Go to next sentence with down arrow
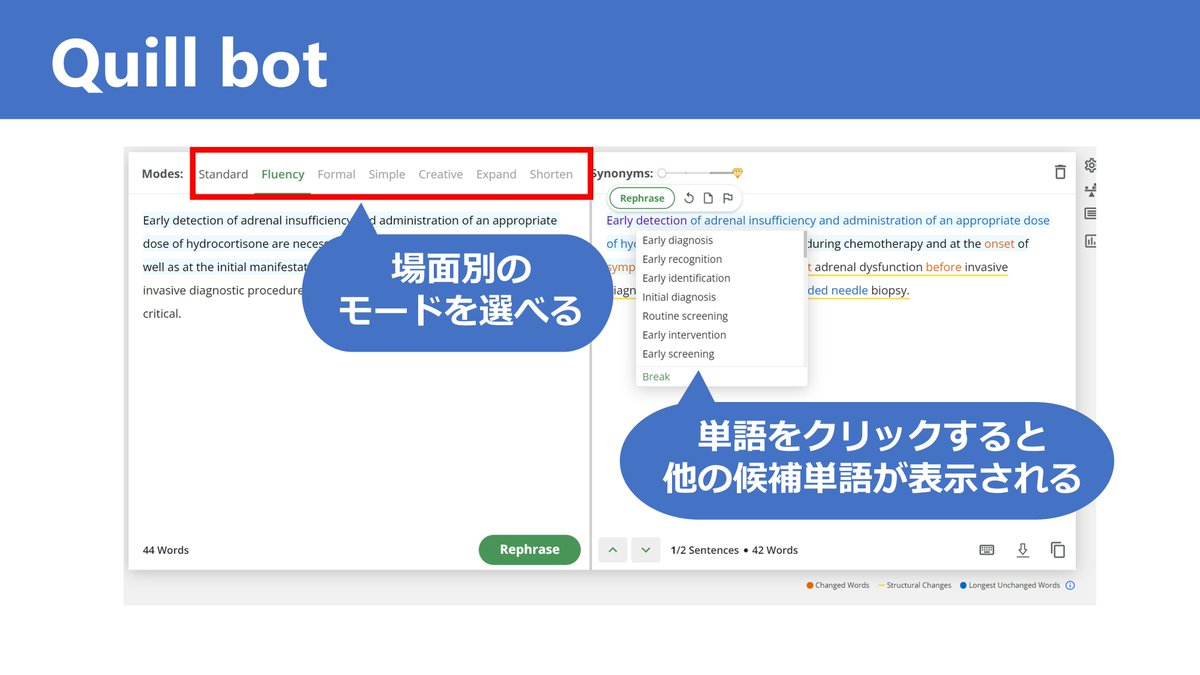 646,550
